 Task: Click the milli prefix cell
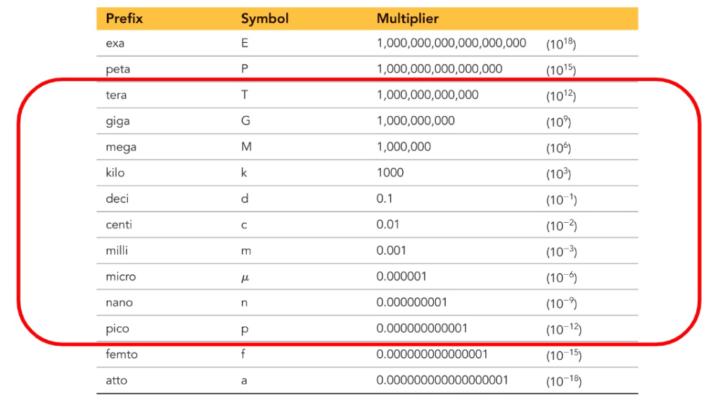116,250
